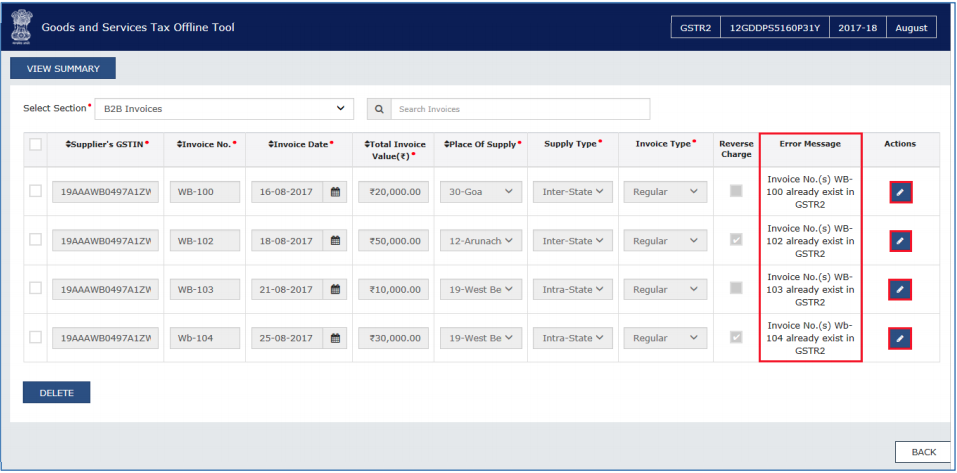Click the edit pencil icon for invoice WB-103
Screen dimensions: 957x473
[x=900, y=290]
